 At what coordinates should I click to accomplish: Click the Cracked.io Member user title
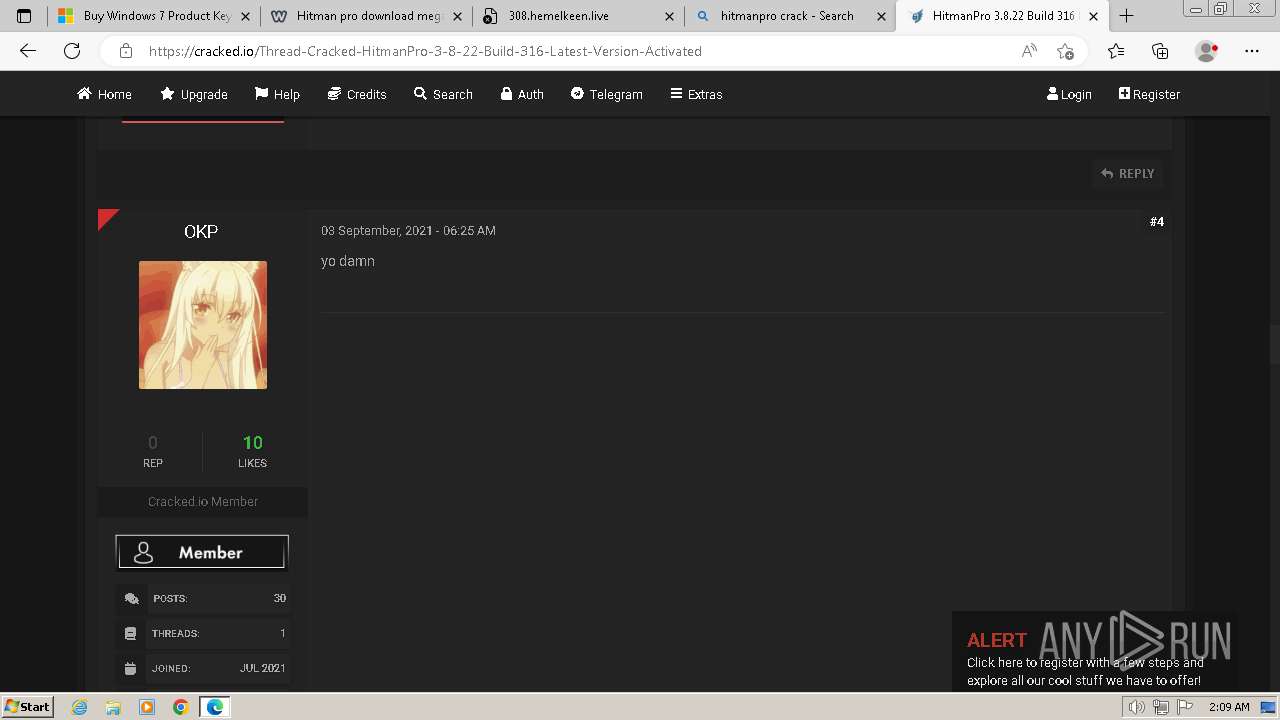pyautogui.click(x=203, y=502)
